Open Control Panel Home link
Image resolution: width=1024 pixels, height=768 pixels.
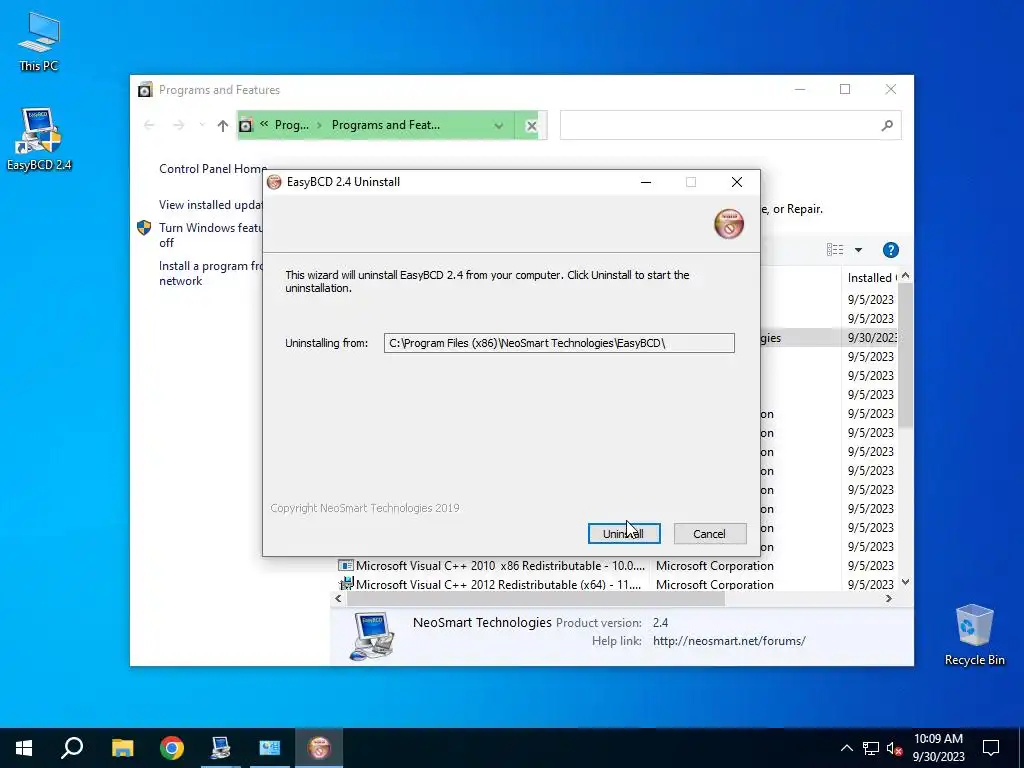213,168
